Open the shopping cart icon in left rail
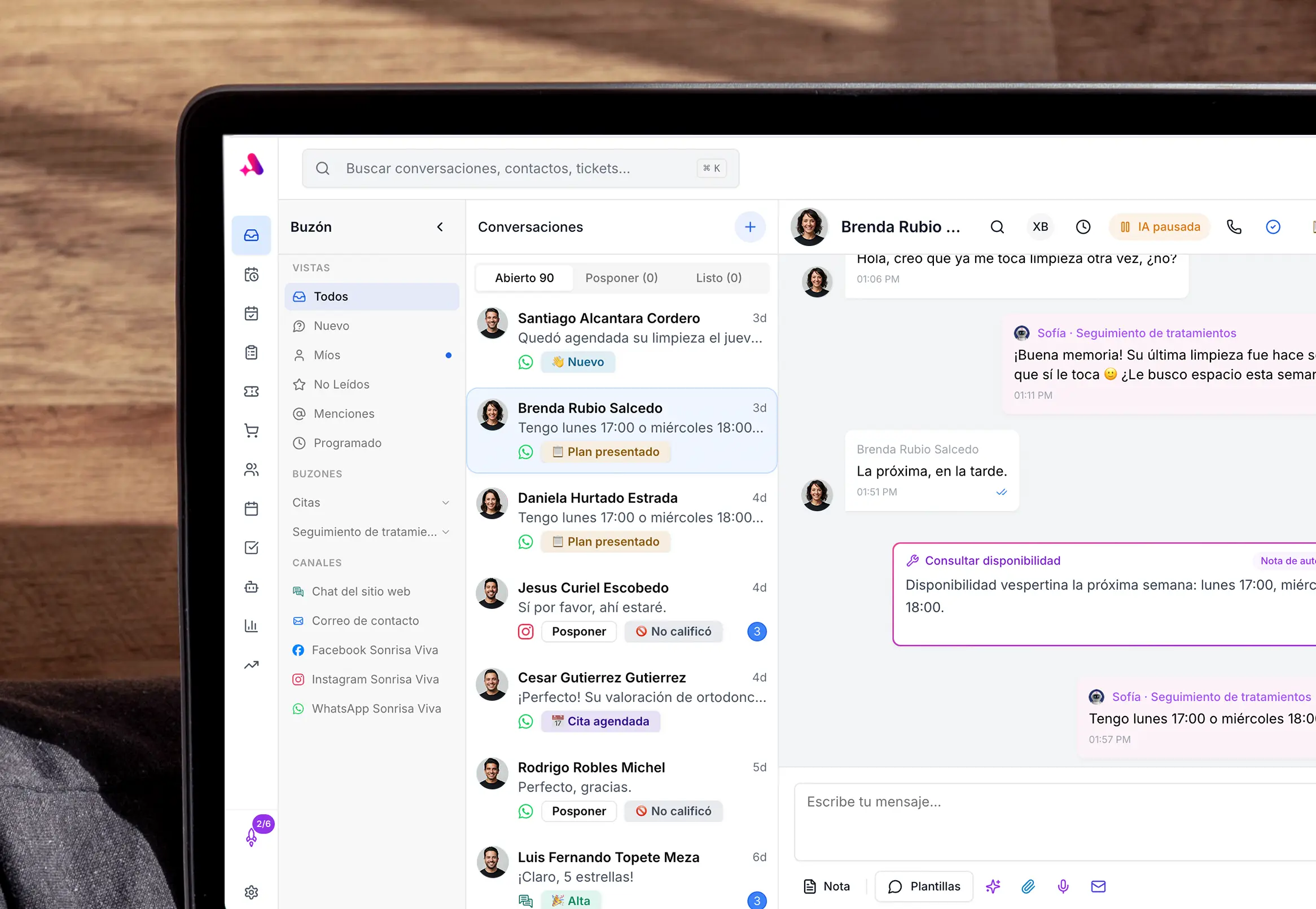Viewport: 1316px width, 909px height. (x=251, y=431)
